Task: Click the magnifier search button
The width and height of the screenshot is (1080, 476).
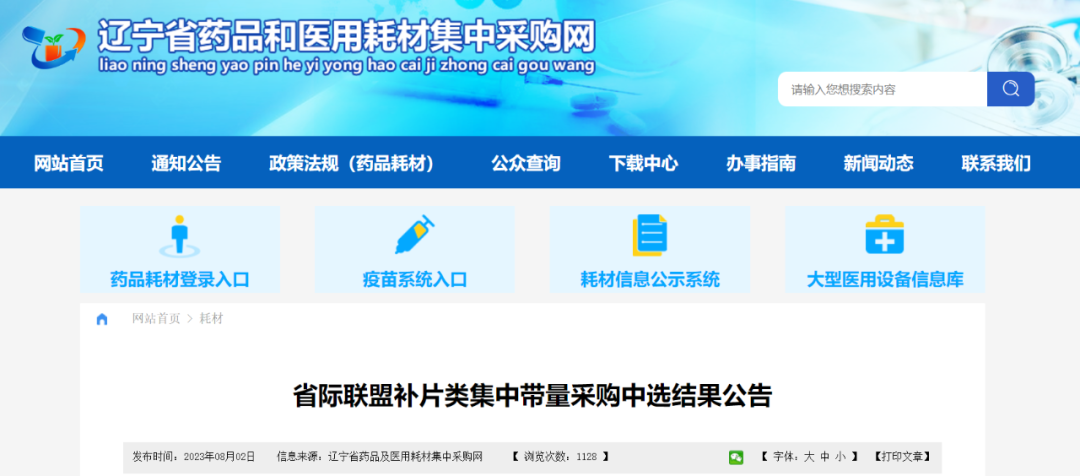Action: [1010, 89]
